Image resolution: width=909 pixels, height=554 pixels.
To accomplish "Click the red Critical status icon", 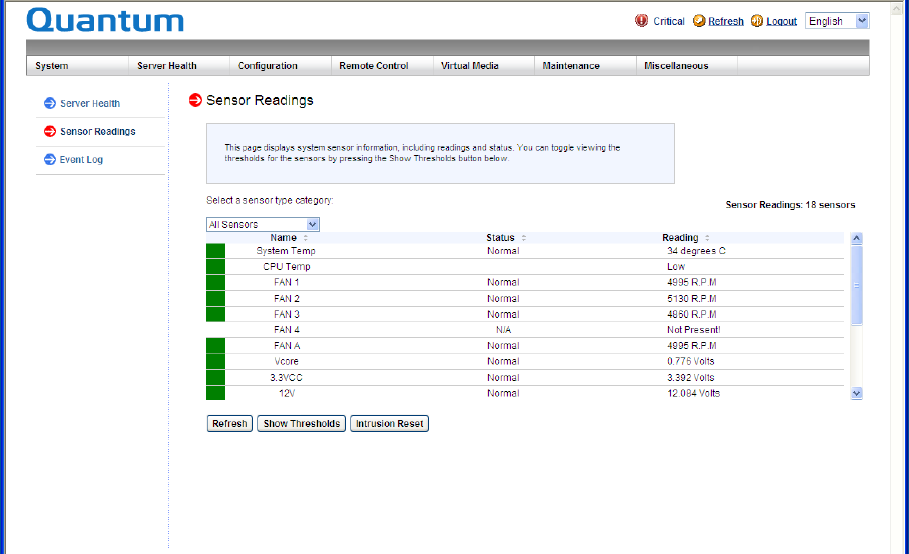I will [x=642, y=21].
